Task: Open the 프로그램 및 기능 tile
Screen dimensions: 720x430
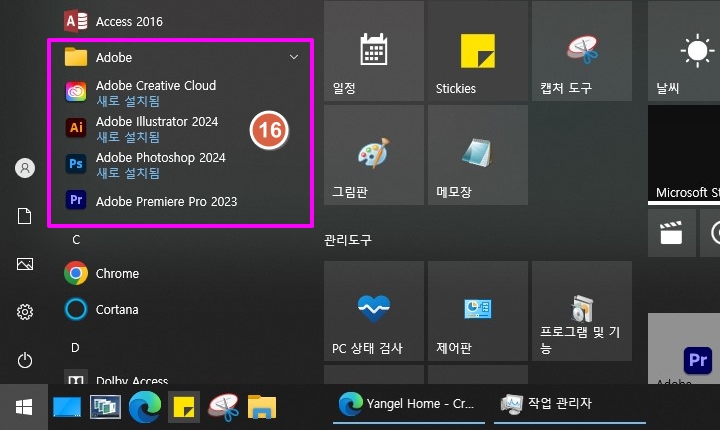Action: [582, 311]
